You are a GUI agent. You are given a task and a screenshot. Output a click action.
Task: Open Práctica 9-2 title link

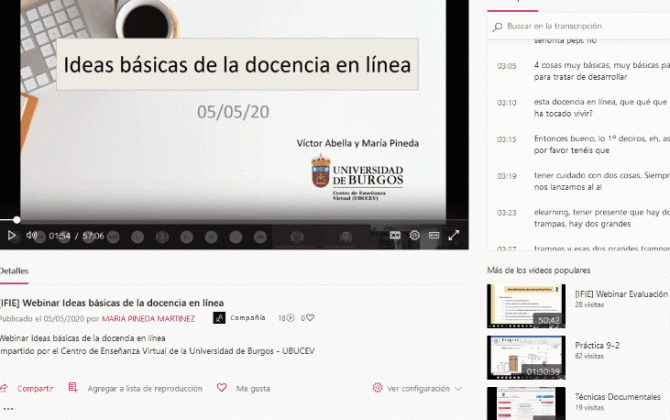pyautogui.click(x=597, y=345)
